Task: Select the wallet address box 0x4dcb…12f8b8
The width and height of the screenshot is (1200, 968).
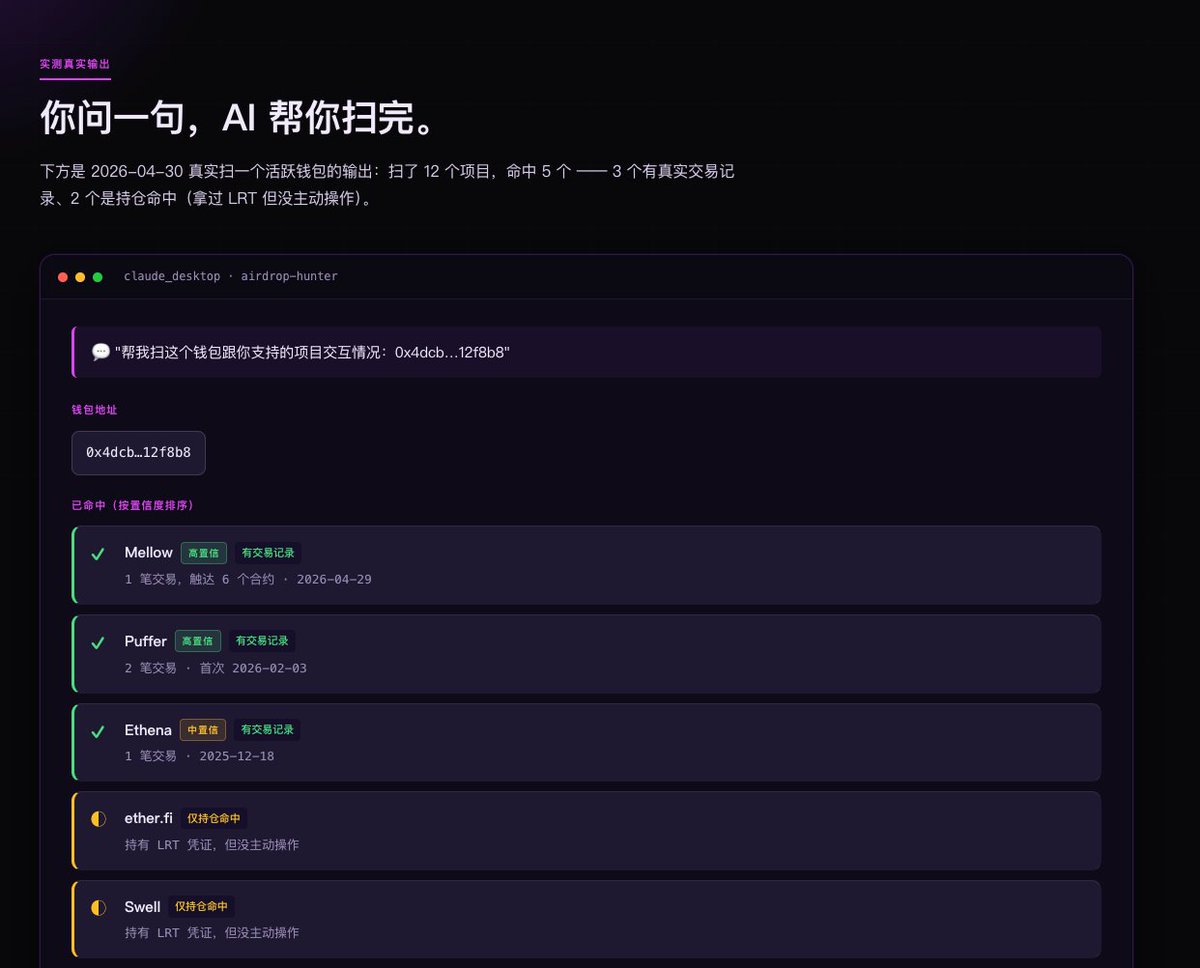Action: point(138,453)
